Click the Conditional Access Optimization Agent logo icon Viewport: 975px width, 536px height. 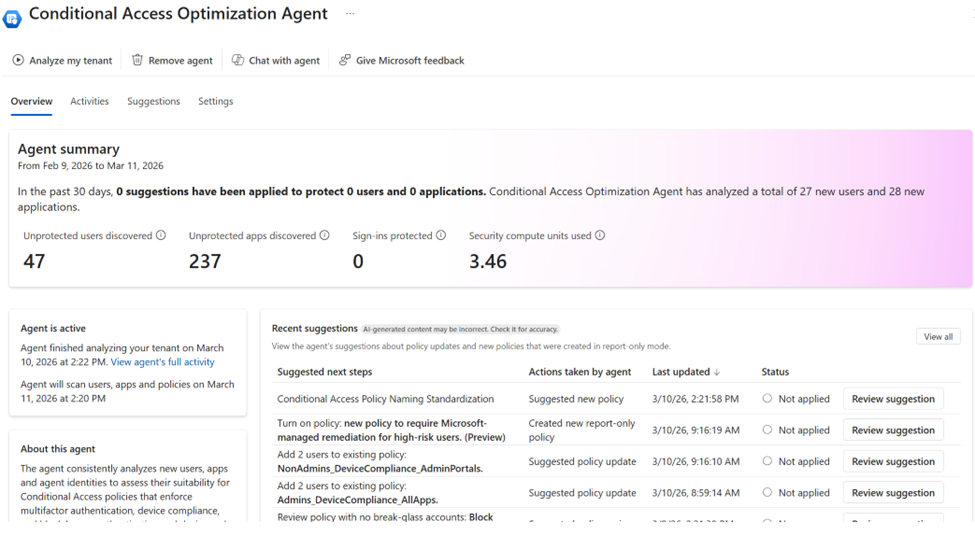pyautogui.click(x=13, y=17)
